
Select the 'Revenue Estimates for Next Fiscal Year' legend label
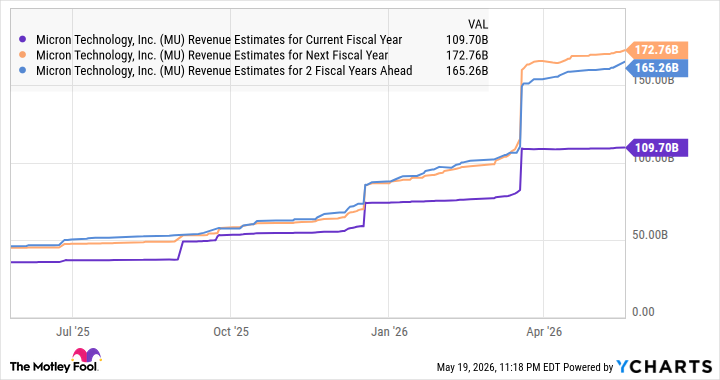(212, 56)
